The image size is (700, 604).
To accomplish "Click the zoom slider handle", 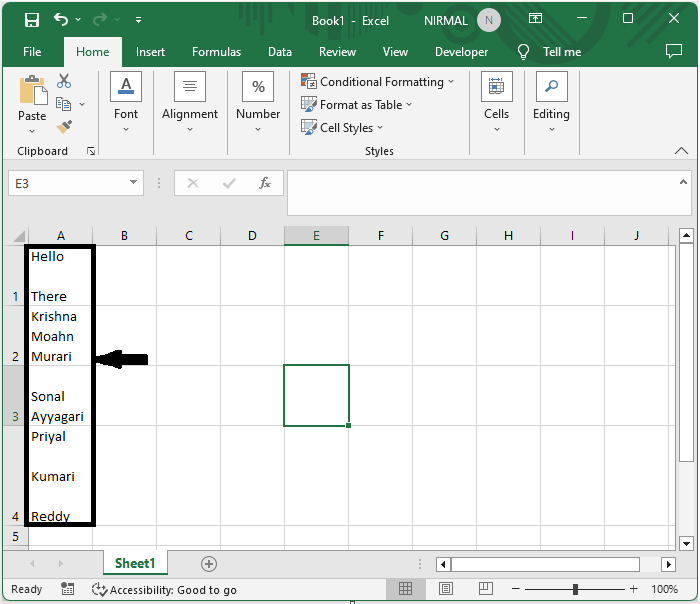I will (576, 589).
